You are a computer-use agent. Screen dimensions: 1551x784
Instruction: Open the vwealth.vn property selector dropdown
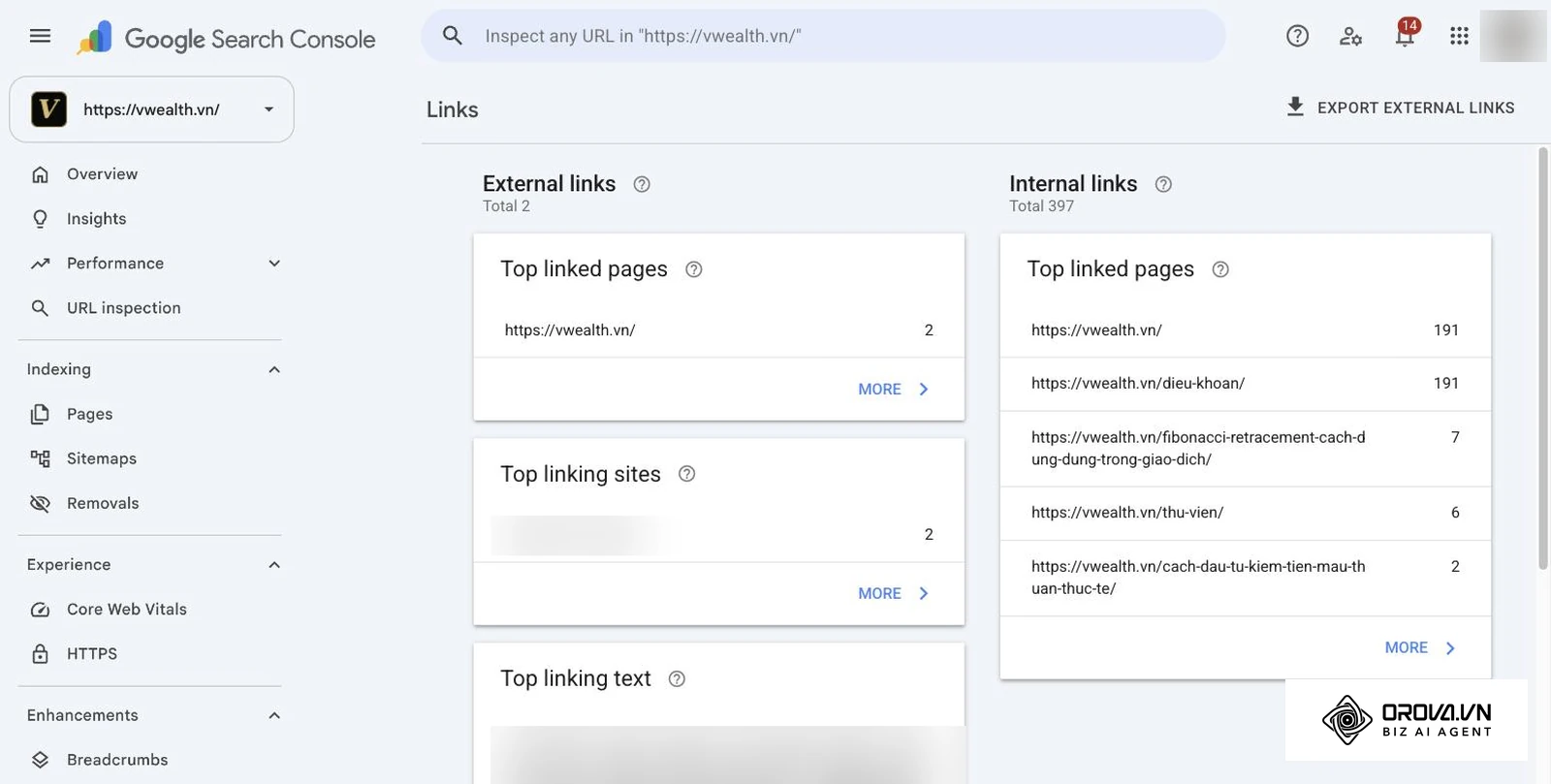coord(151,110)
